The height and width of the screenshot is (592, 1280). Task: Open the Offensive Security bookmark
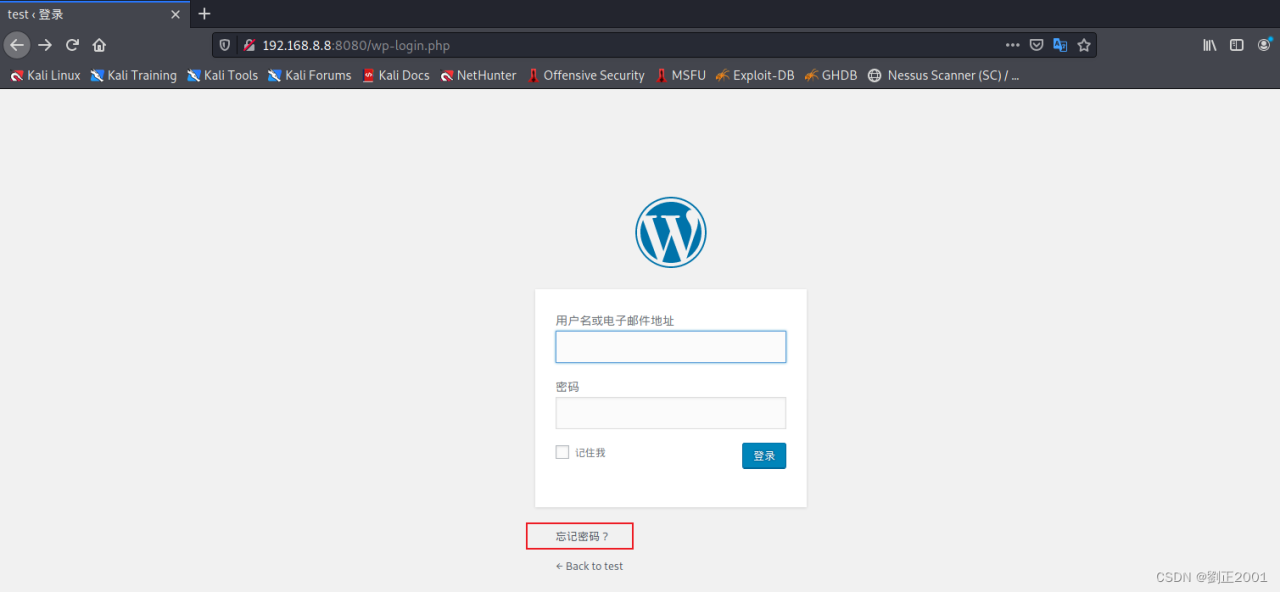586,75
